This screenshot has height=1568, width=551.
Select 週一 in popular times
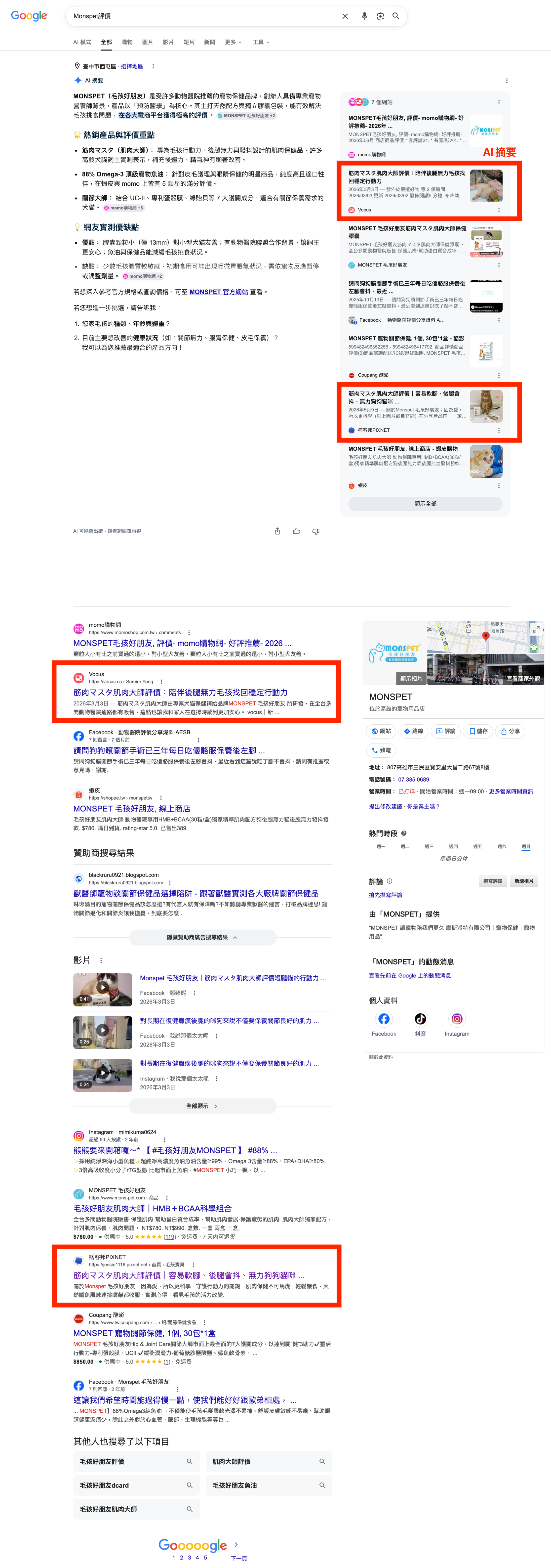381,847
